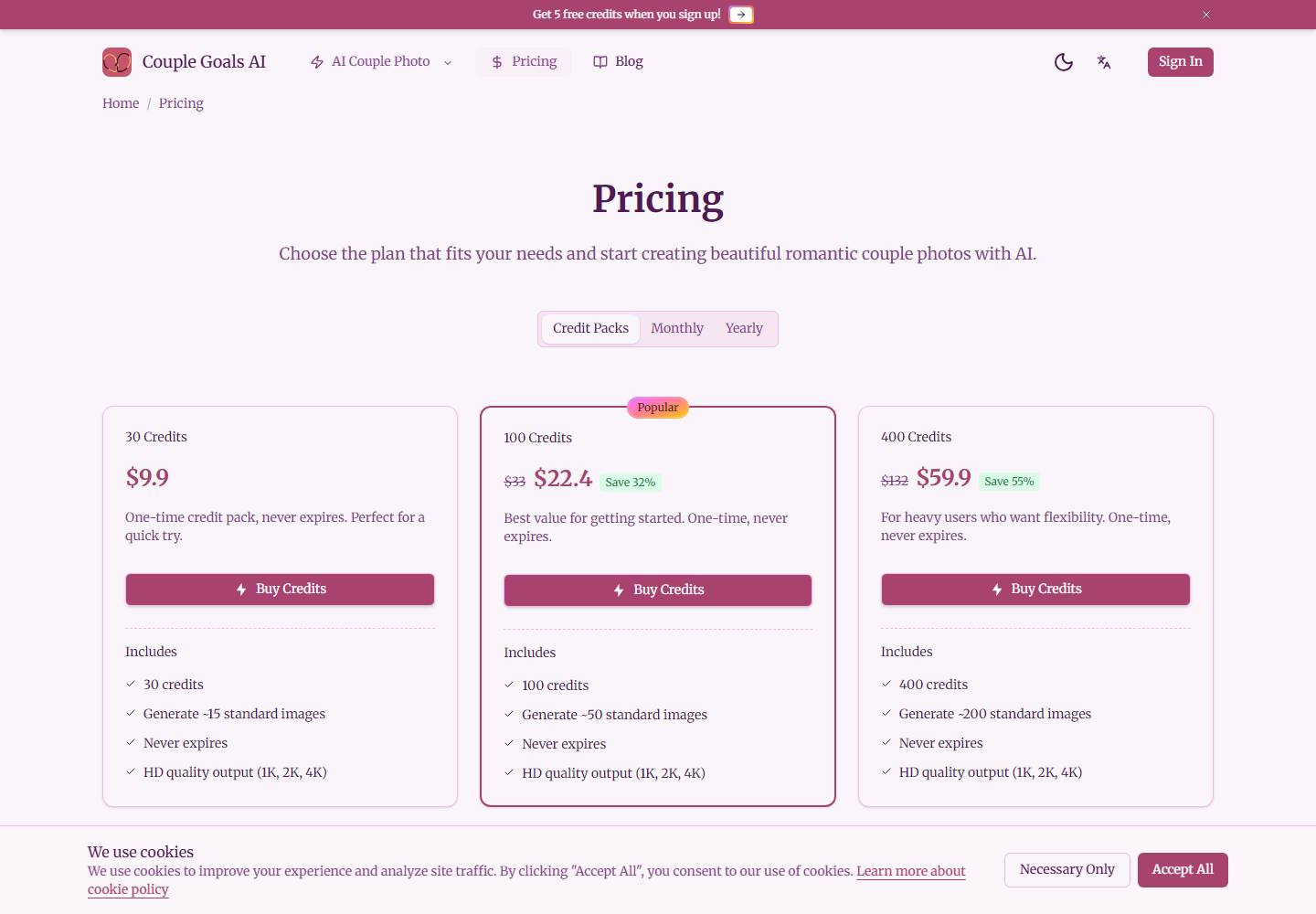Open Learn more about cookie policy link
Viewport: 1316px width, 914px height.
pos(910,871)
